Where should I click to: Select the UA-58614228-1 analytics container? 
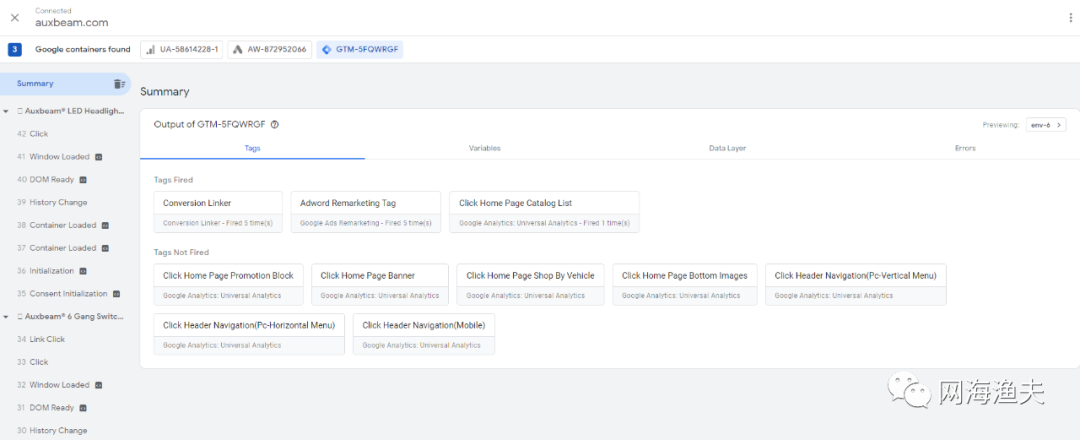182,50
